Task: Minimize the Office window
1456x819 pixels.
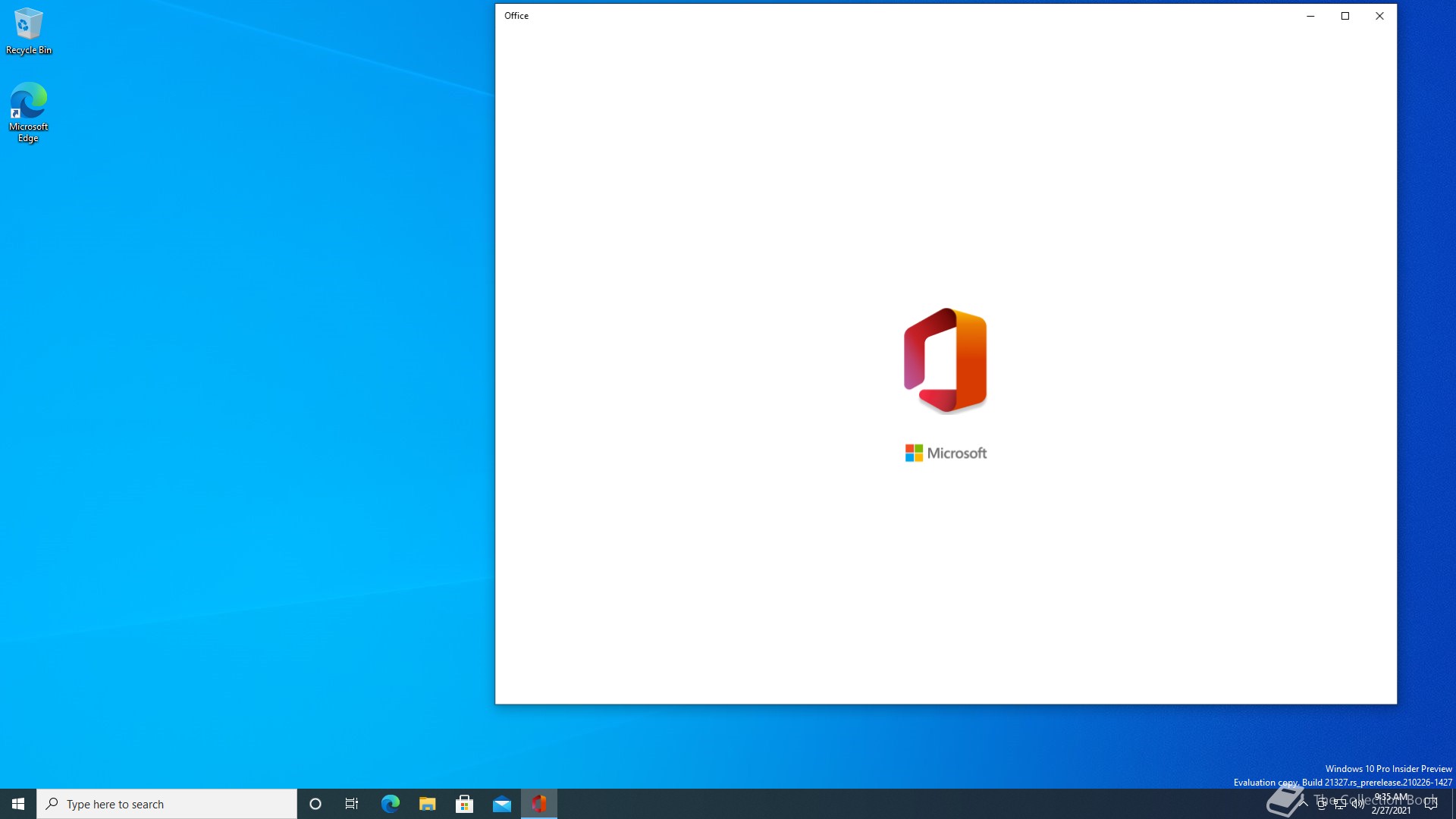Action: (x=1310, y=16)
